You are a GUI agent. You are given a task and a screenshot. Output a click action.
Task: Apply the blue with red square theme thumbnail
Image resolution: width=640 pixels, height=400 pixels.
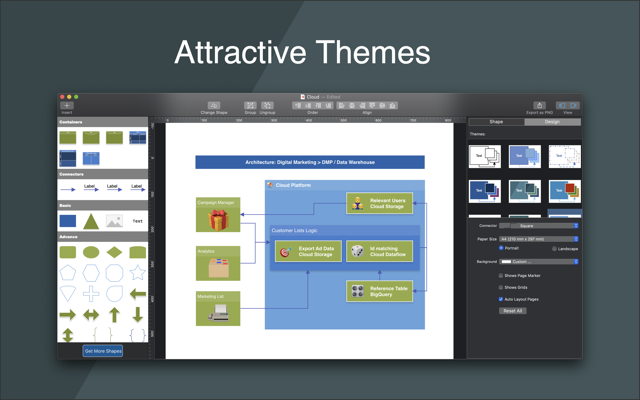(565, 191)
